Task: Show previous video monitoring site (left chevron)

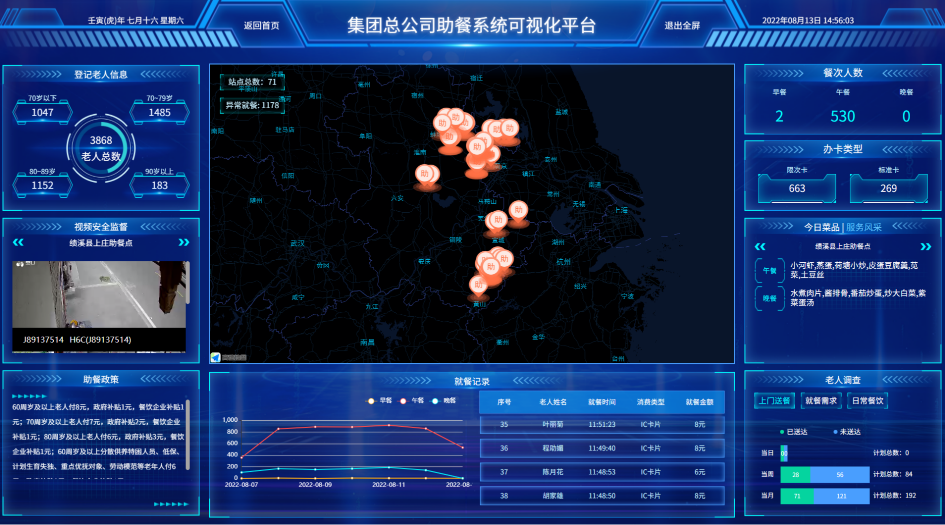Action: (17, 242)
